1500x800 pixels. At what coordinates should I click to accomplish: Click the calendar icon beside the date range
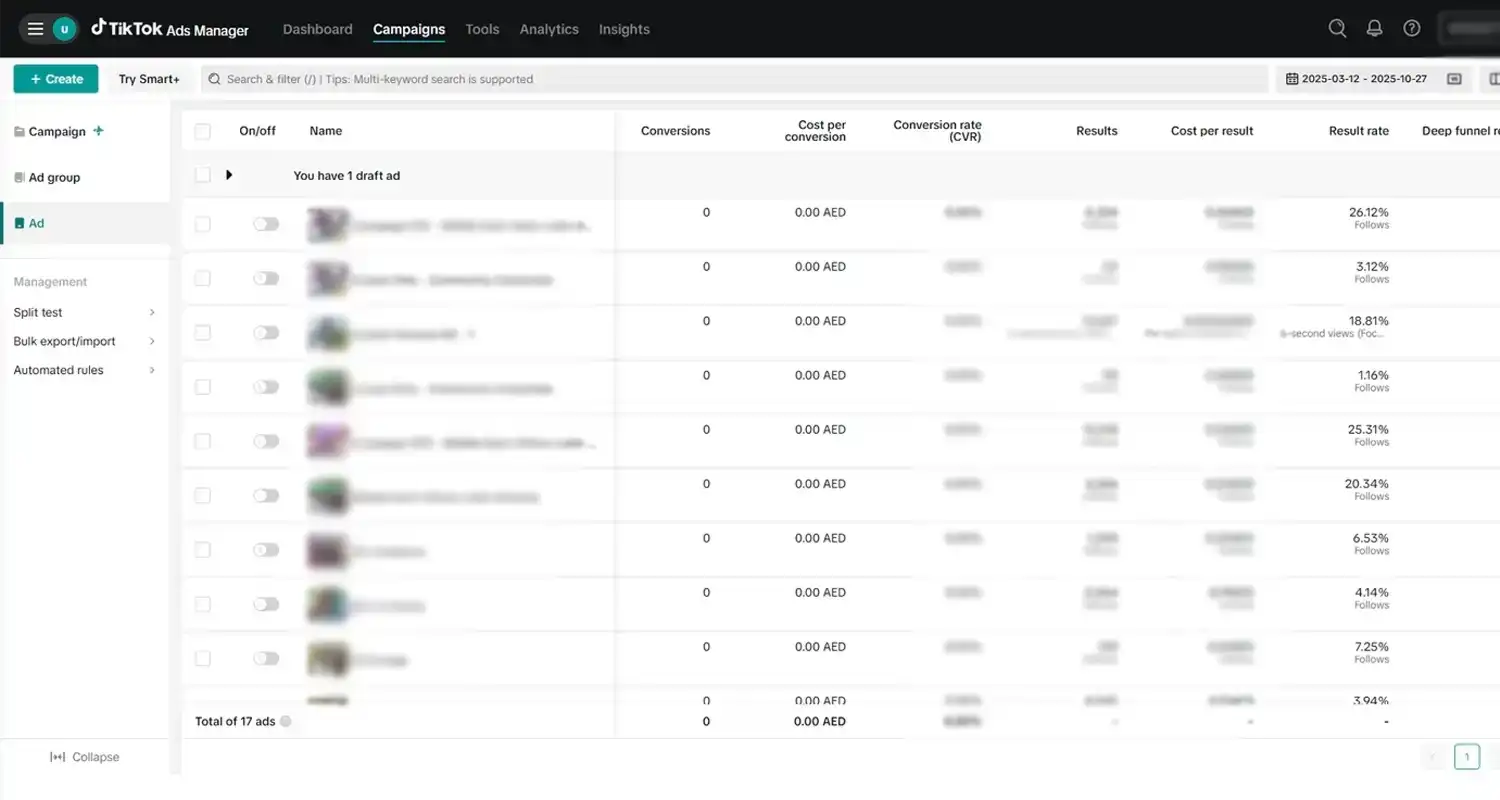point(1293,78)
